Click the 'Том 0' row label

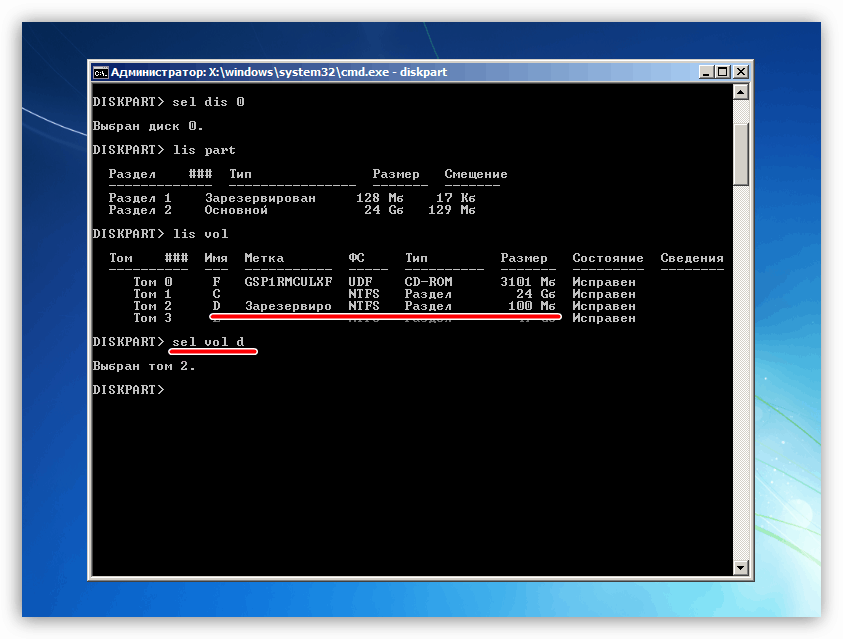(153, 282)
